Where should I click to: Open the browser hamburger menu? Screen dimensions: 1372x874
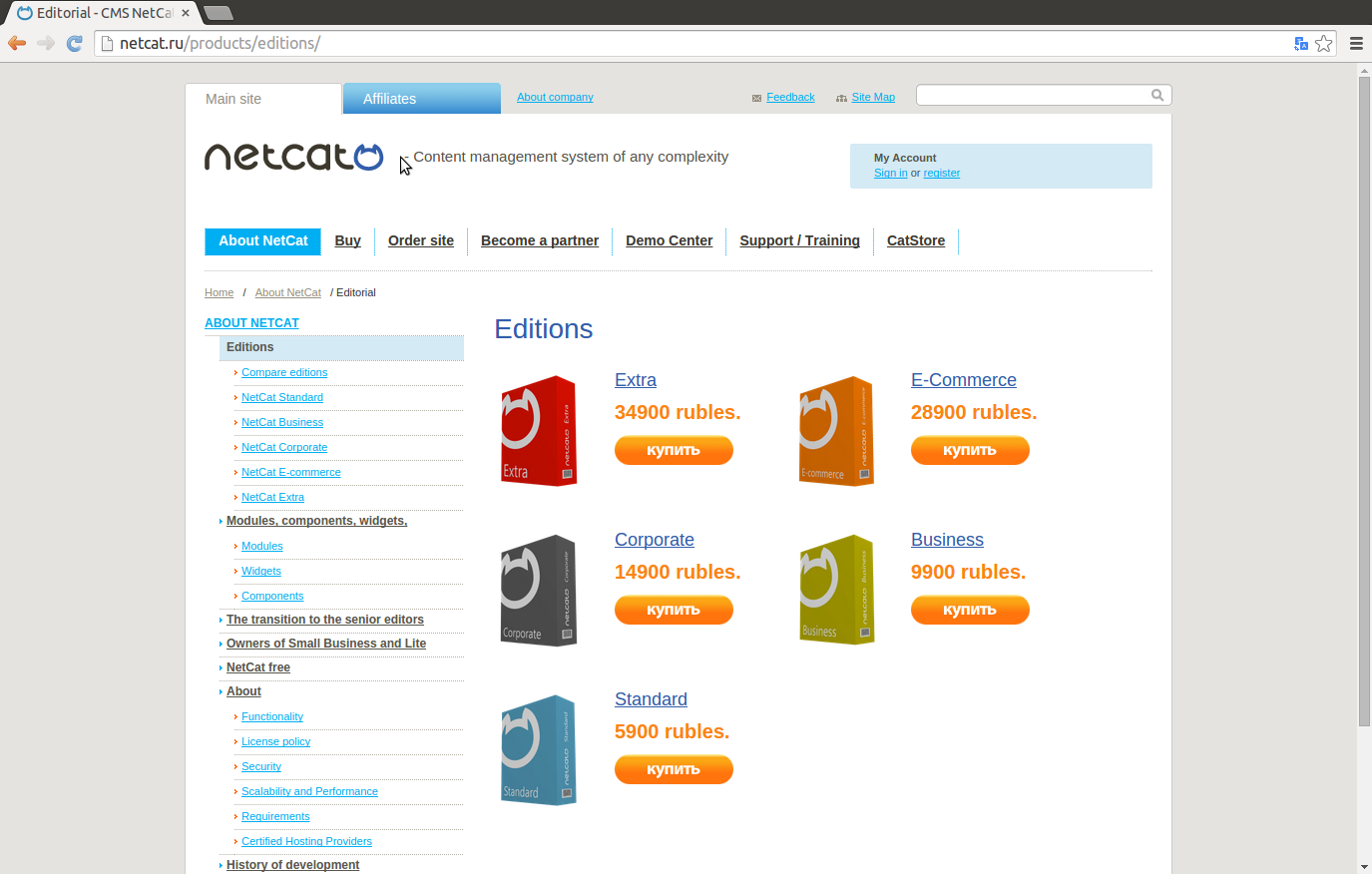pyautogui.click(x=1356, y=43)
